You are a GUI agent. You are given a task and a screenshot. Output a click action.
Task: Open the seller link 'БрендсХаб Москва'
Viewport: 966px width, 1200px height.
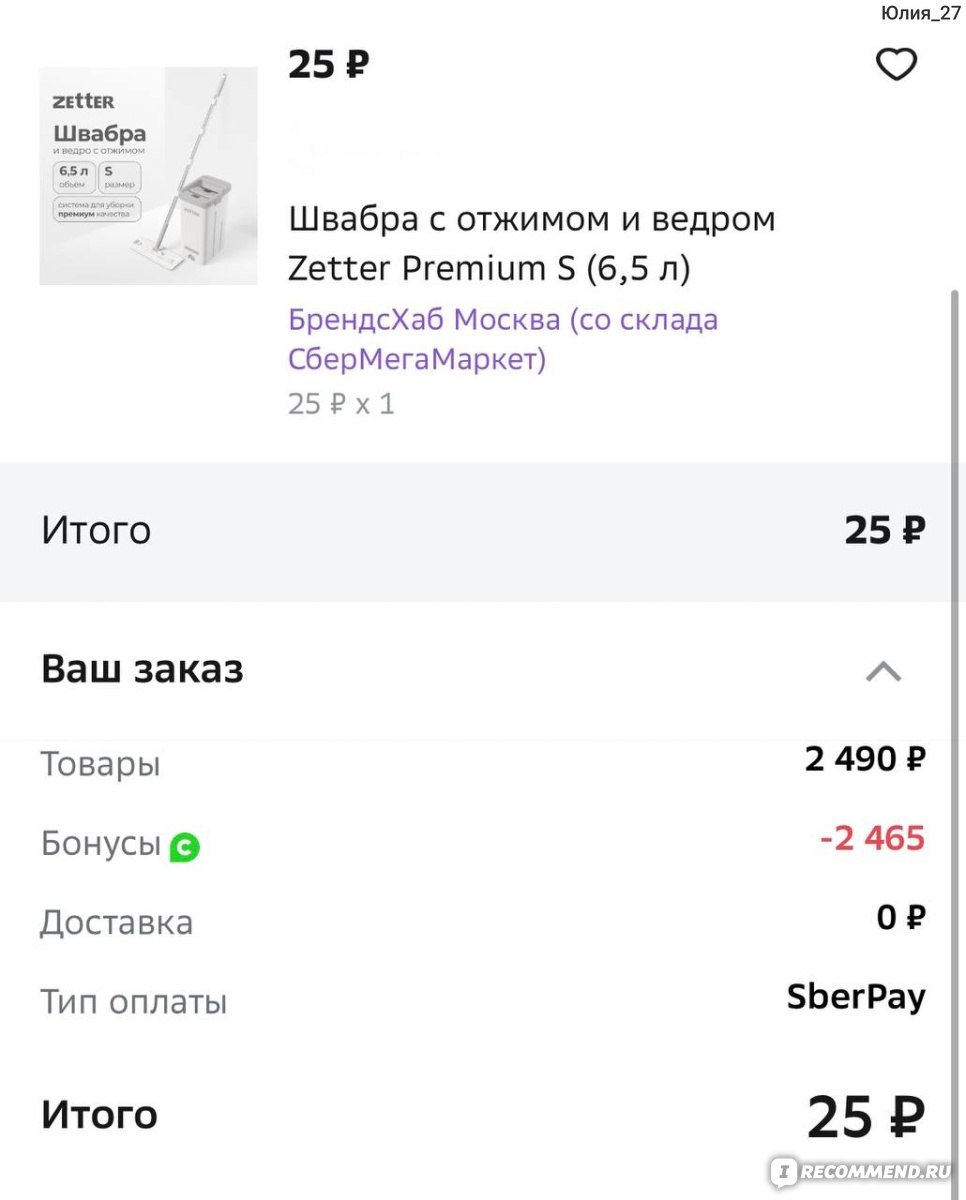tap(424, 320)
